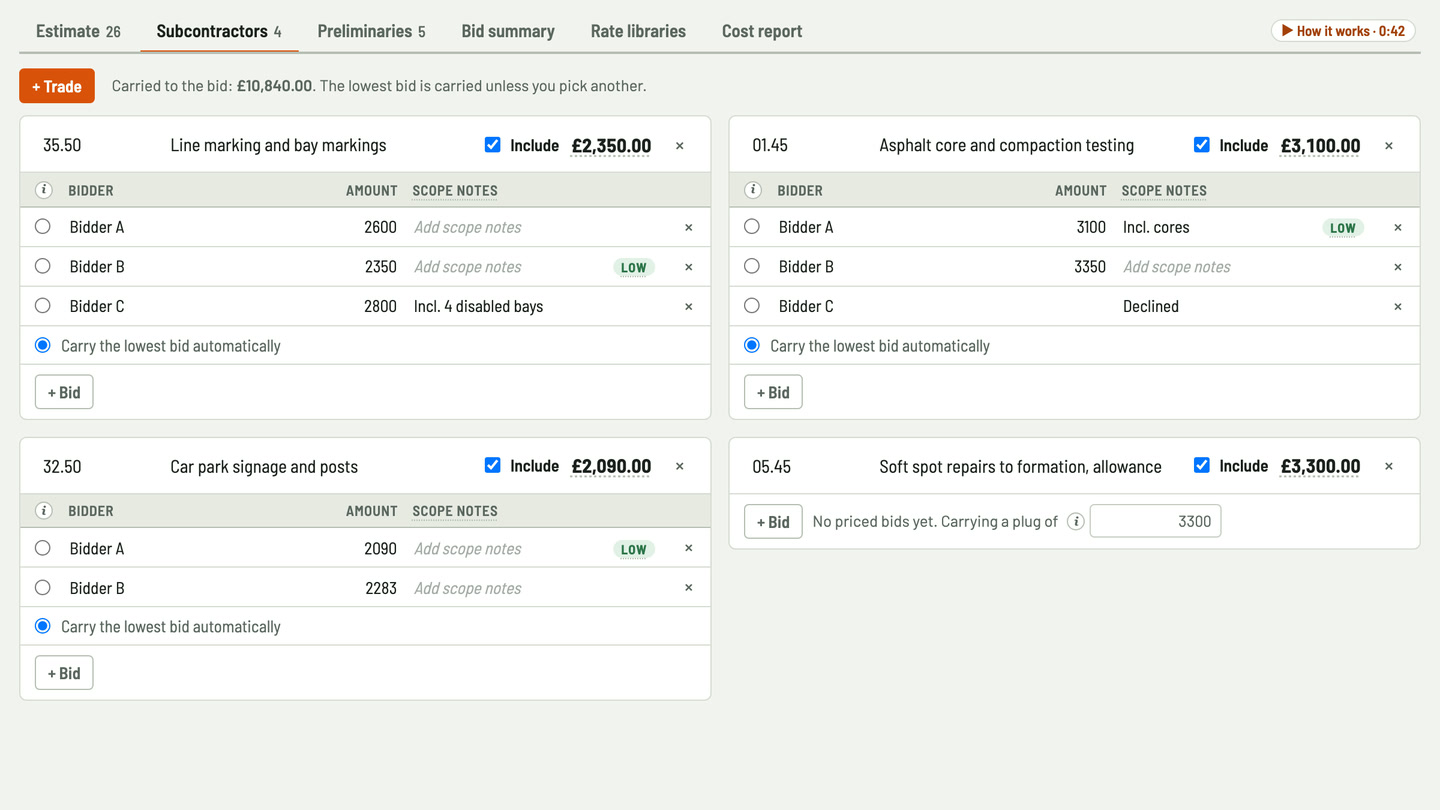1440x810 pixels.
Task: Open the Preliminaries tab
Action: coord(371,31)
